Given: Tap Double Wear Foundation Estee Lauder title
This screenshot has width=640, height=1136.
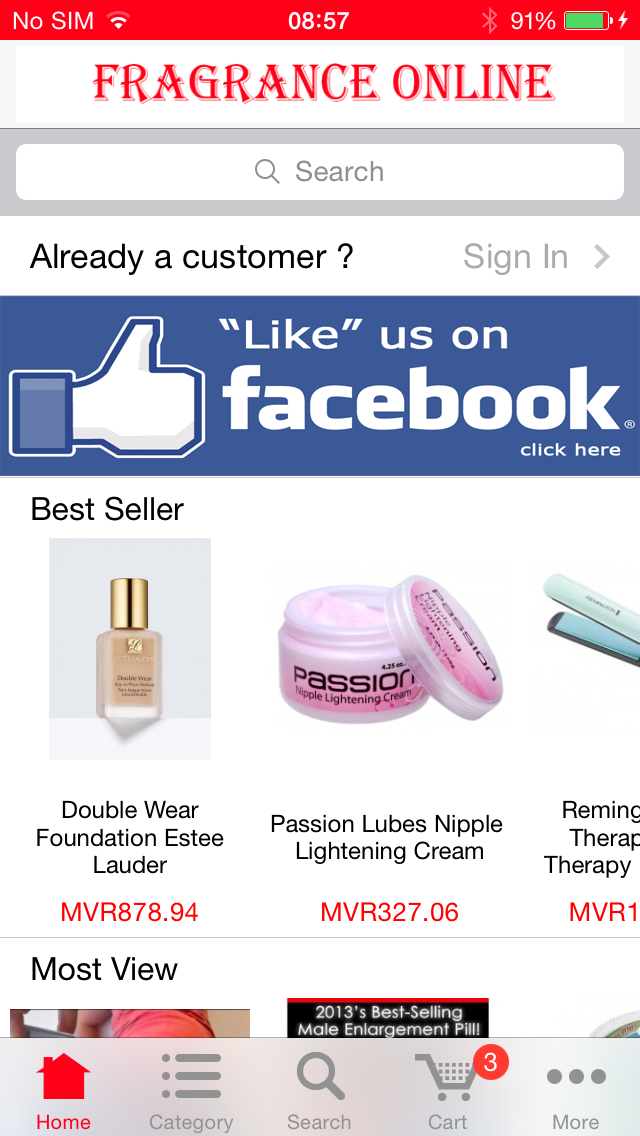Looking at the screenshot, I should point(130,838).
